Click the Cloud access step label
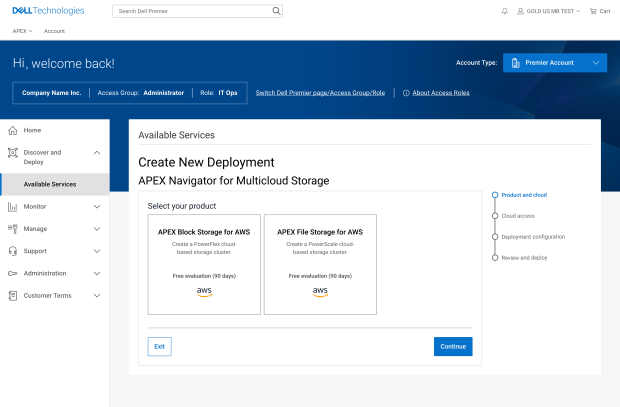This screenshot has width=620, height=407. click(518, 216)
